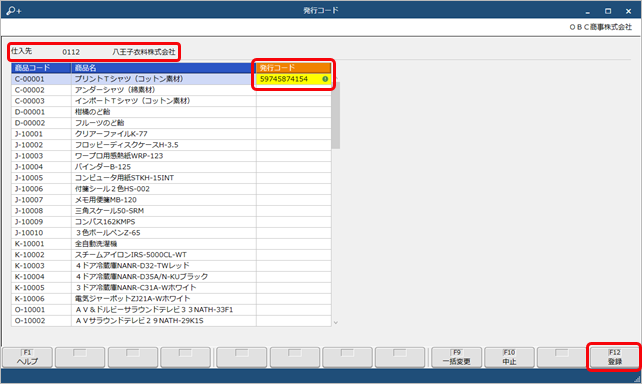Select the アンダーシャツ（綿素材） row
The image size is (642, 384).
[171, 90]
